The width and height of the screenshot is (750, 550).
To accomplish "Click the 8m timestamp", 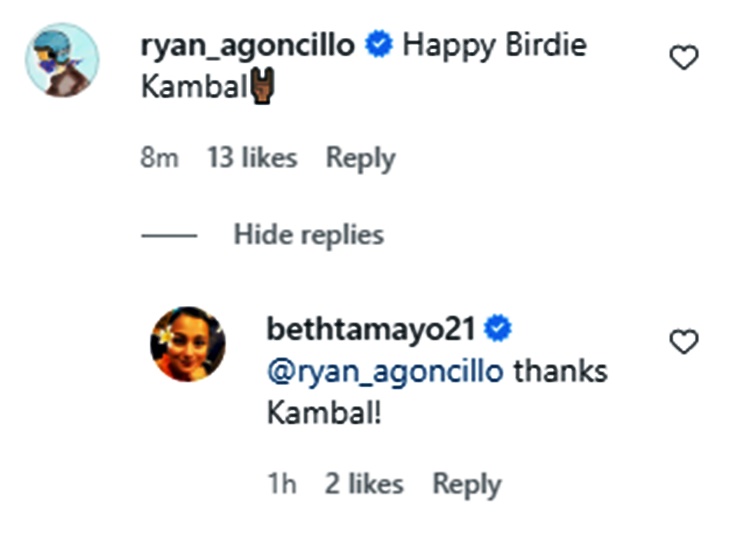I will (160, 158).
